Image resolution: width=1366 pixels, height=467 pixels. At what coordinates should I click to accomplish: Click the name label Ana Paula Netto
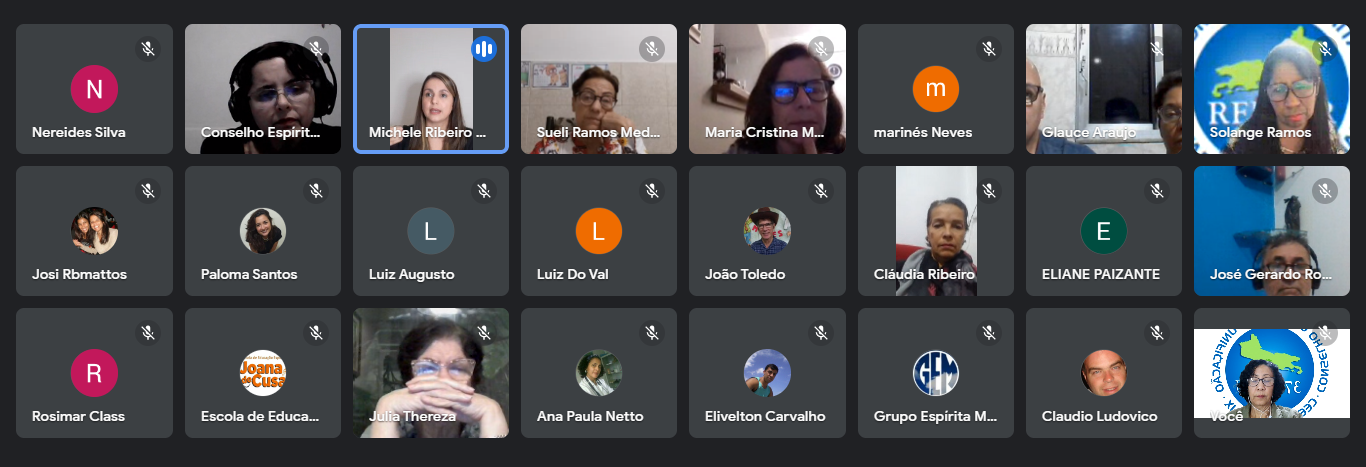pos(590,416)
